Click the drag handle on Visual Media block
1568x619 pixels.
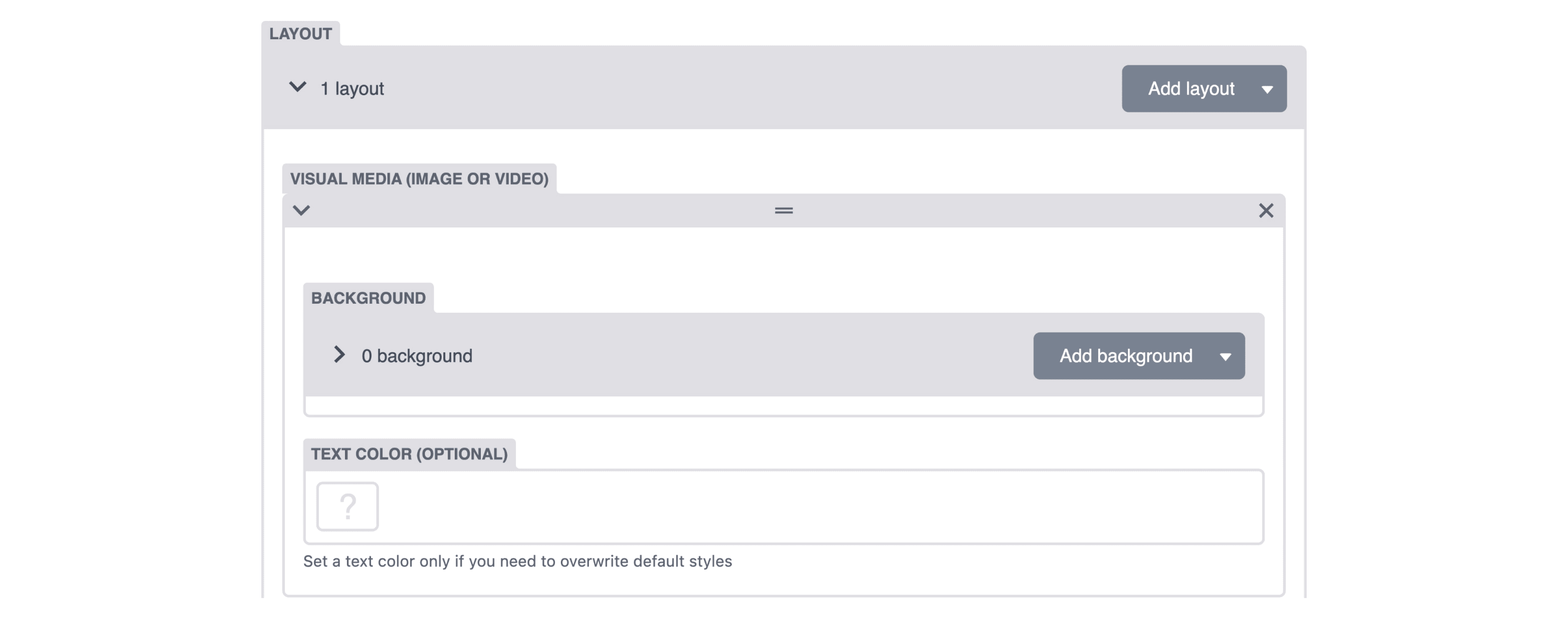(783, 211)
